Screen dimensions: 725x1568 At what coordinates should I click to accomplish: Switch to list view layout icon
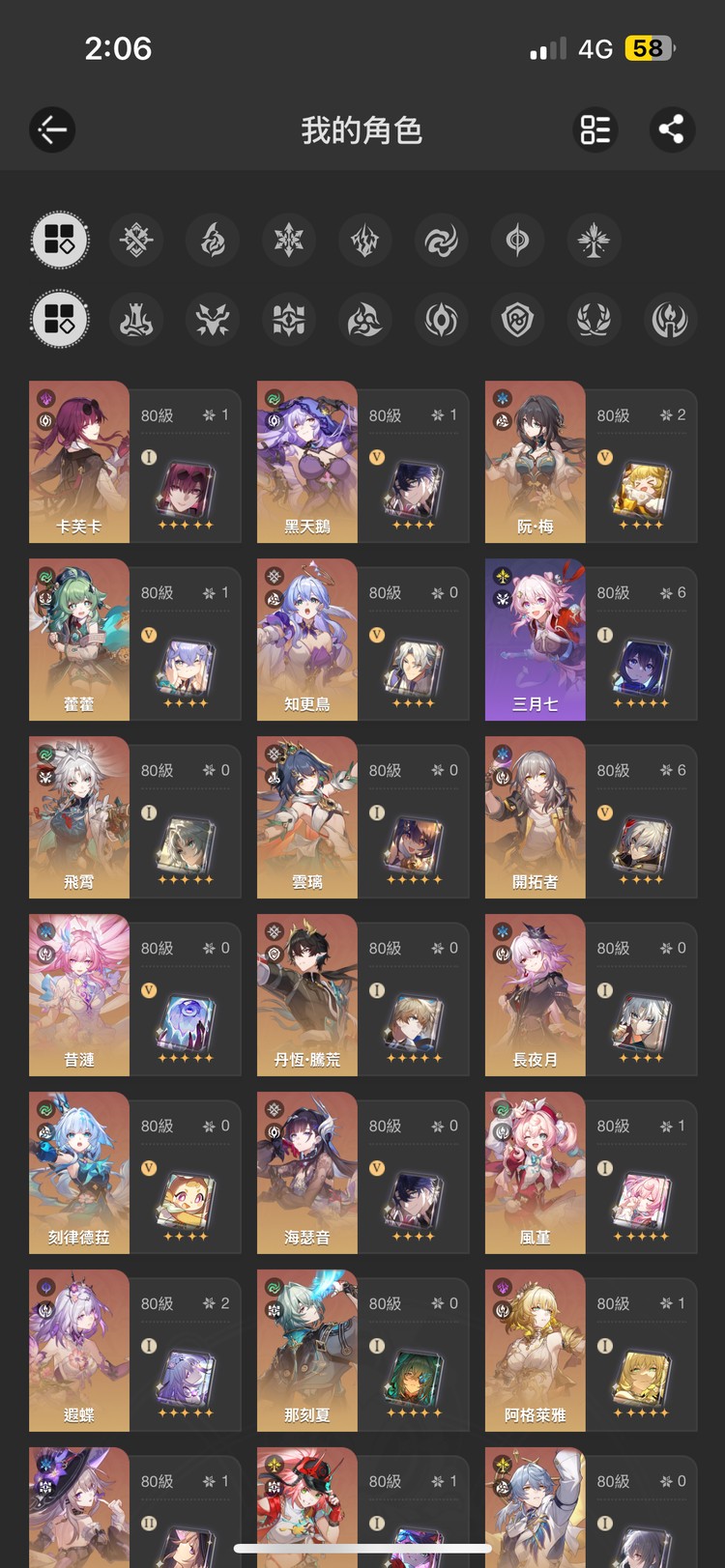[595, 129]
